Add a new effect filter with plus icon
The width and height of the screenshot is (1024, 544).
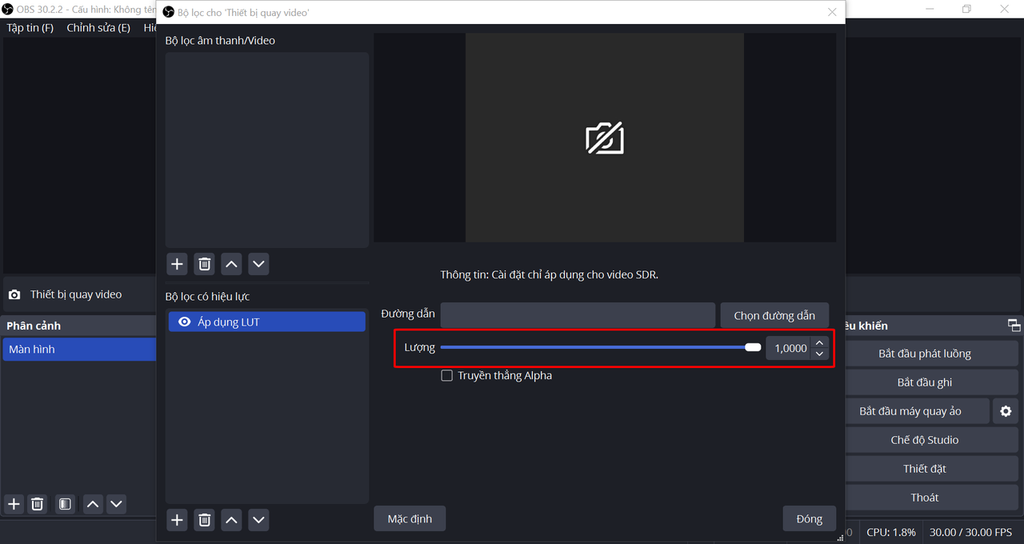coord(177,519)
